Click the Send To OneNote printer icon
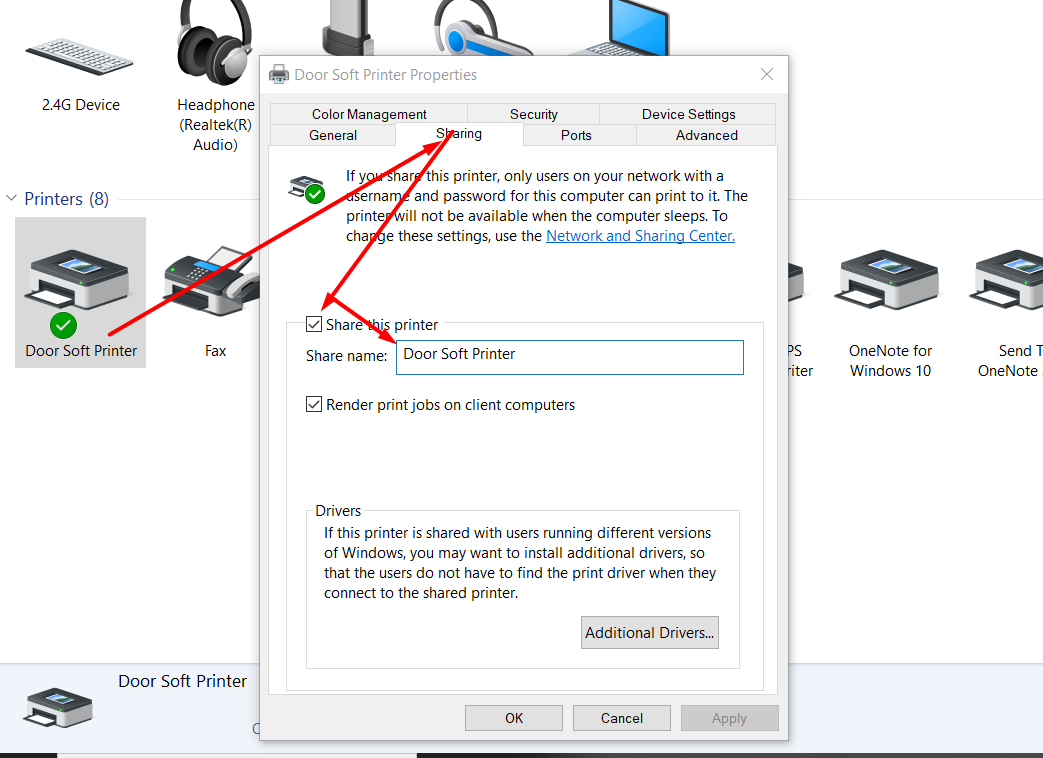Screen dimensions: 1043x758 click(1010, 282)
